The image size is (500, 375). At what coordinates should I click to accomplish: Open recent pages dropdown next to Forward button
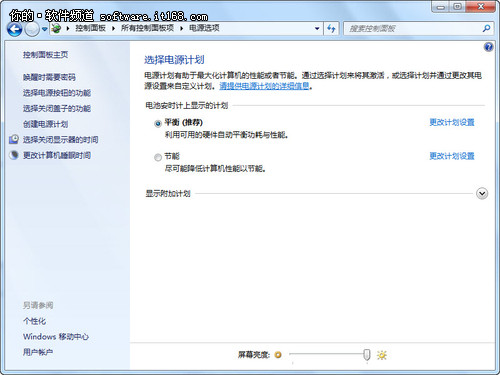[x=44, y=29]
